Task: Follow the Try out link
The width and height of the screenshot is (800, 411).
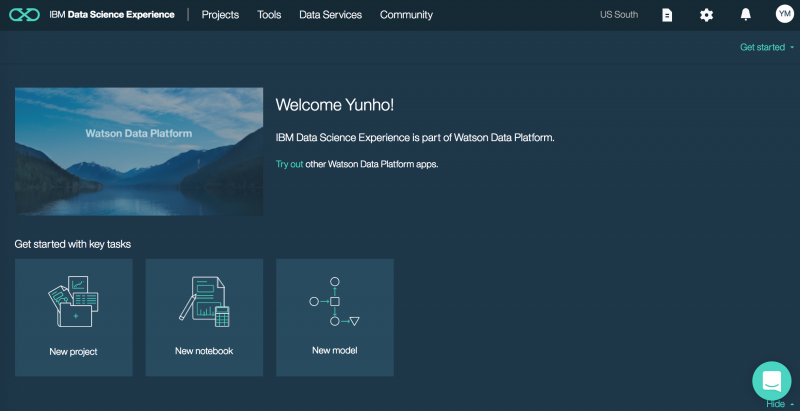Action: pos(289,164)
